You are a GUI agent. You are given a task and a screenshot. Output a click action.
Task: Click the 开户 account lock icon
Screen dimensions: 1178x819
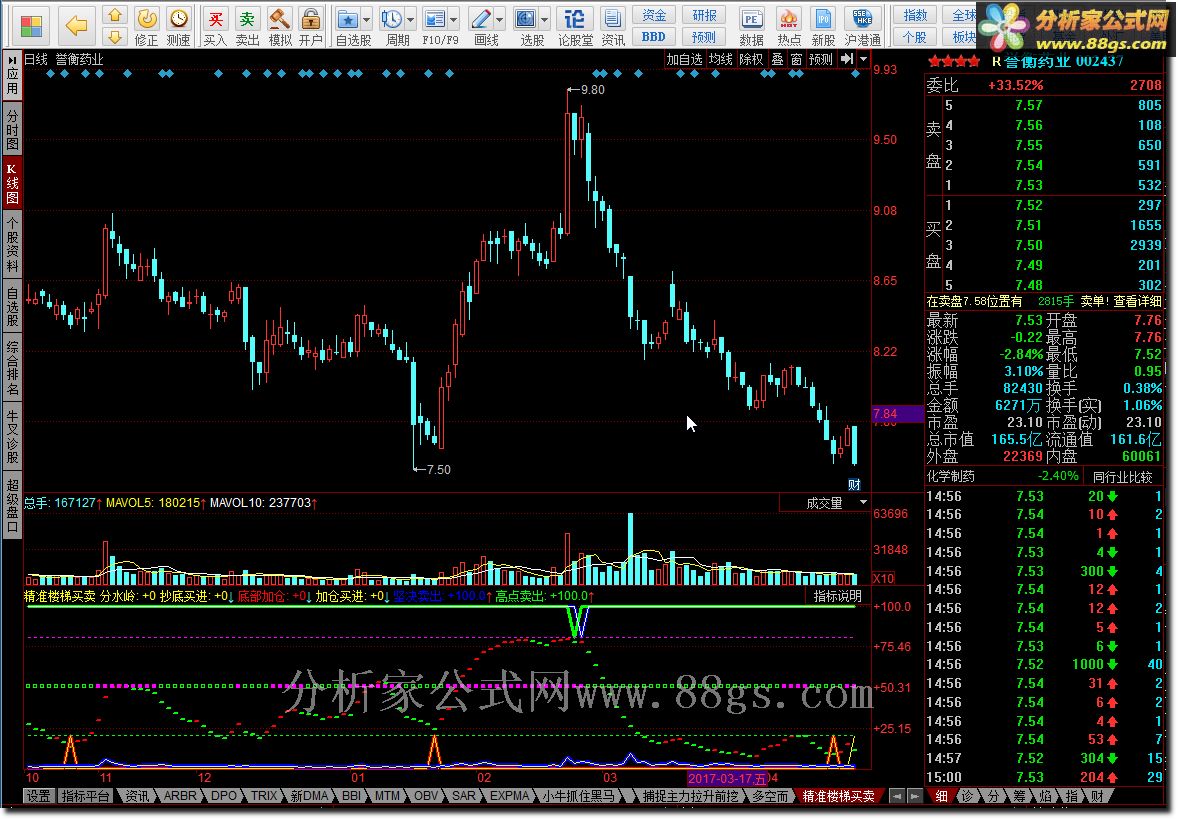point(310,26)
